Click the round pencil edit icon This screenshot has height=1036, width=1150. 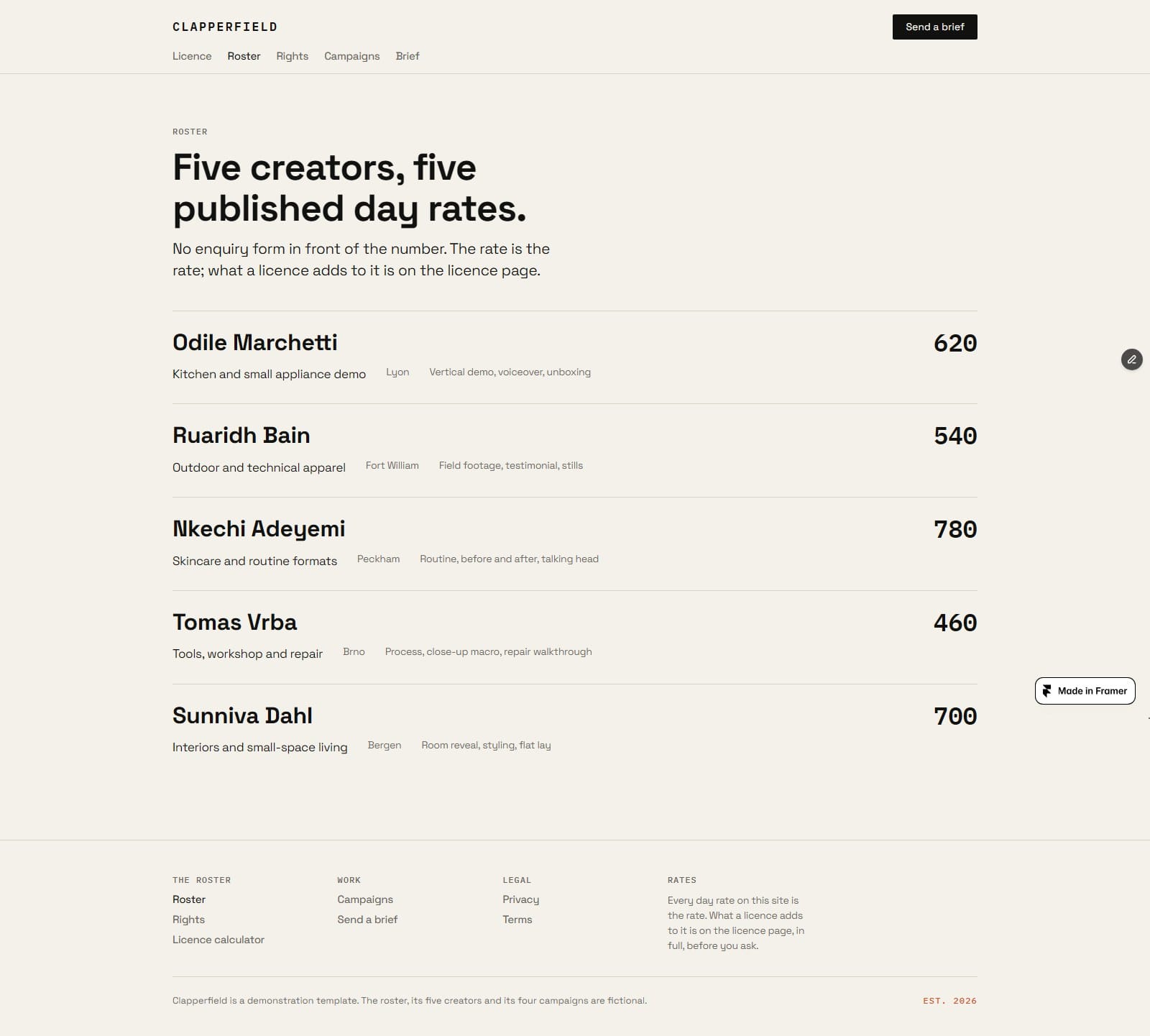coord(1132,359)
